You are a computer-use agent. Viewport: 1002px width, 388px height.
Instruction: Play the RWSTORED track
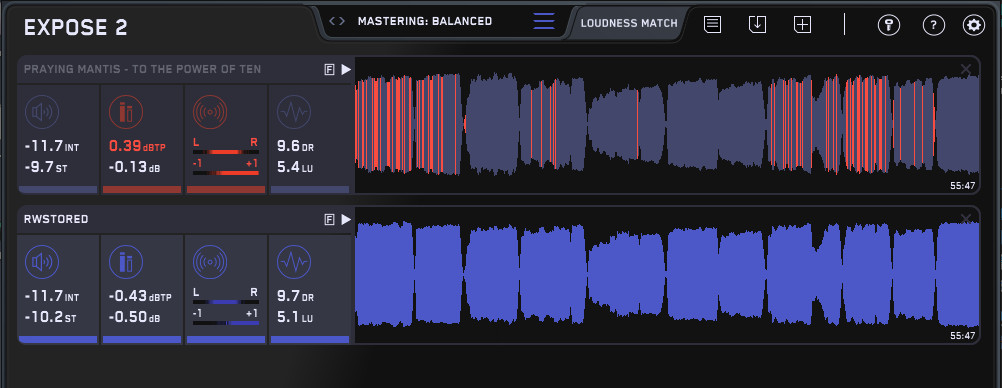point(346,220)
